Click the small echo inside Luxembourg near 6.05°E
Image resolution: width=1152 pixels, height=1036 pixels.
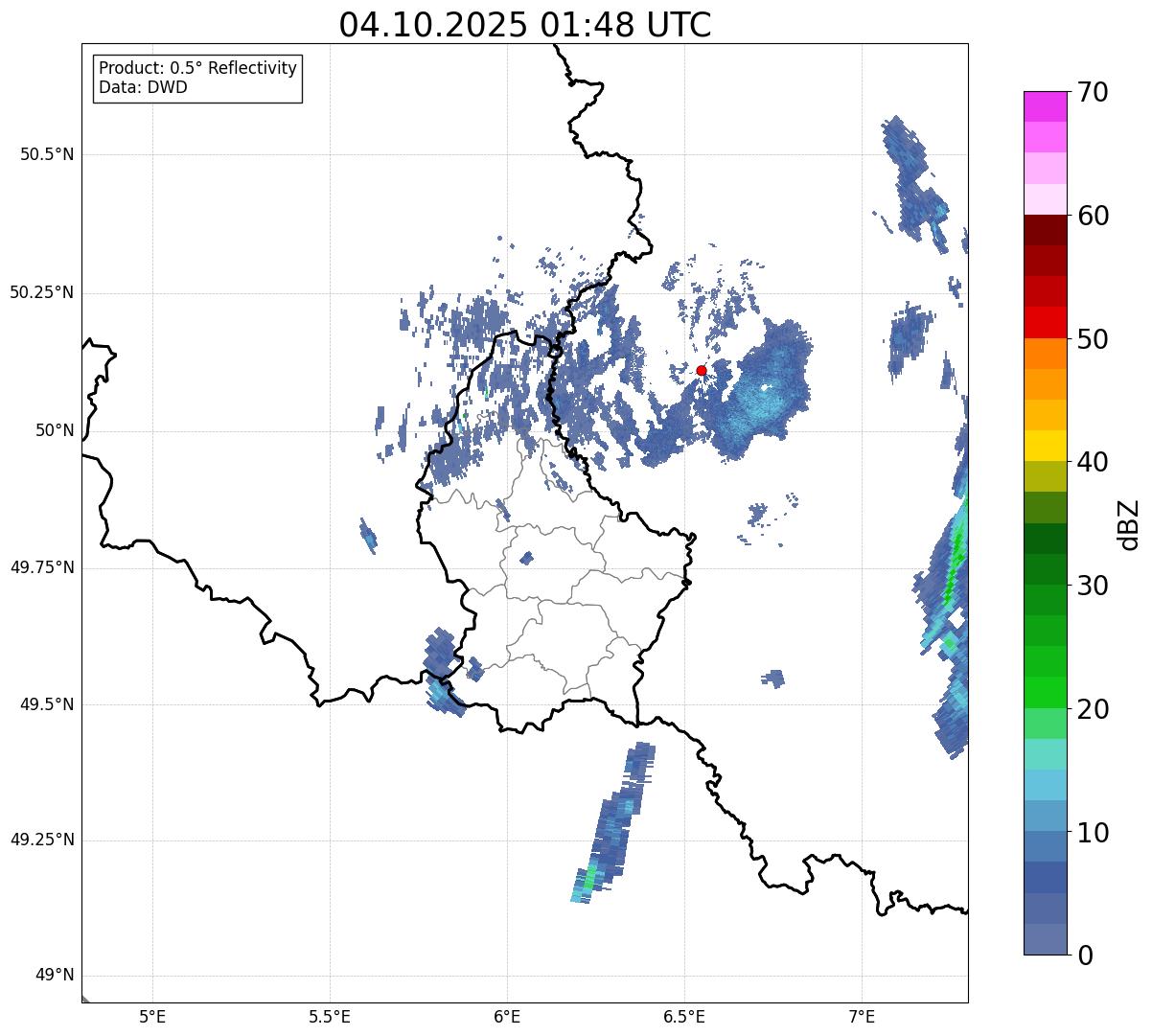(526, 558)
